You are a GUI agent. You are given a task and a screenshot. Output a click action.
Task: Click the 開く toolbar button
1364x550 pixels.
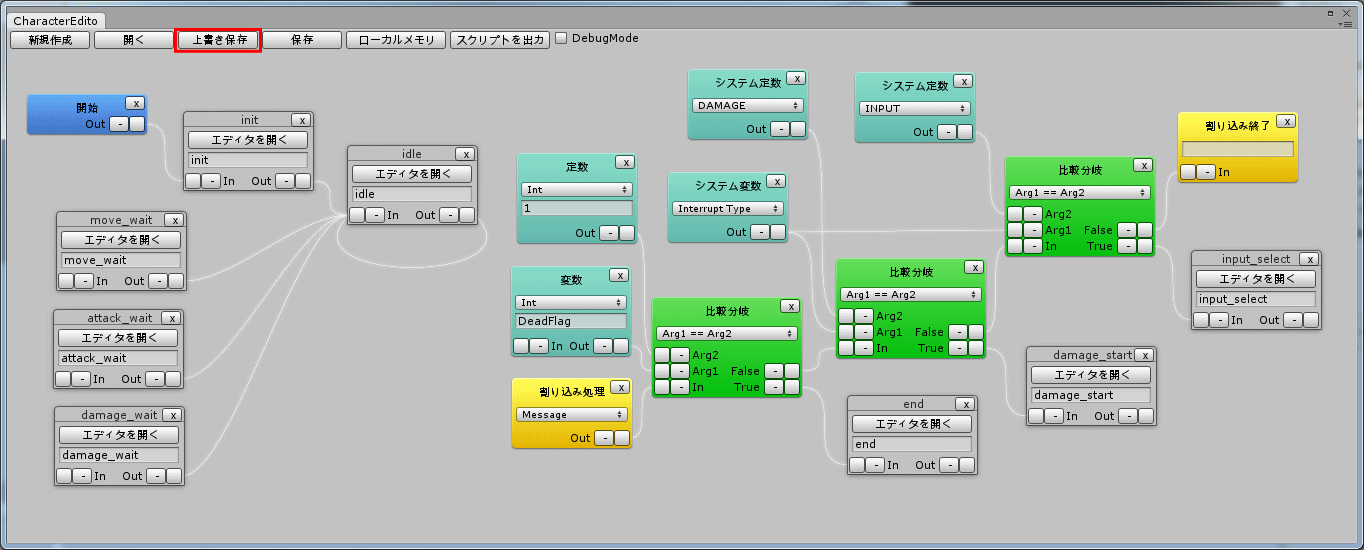click(x=133, y=40)
